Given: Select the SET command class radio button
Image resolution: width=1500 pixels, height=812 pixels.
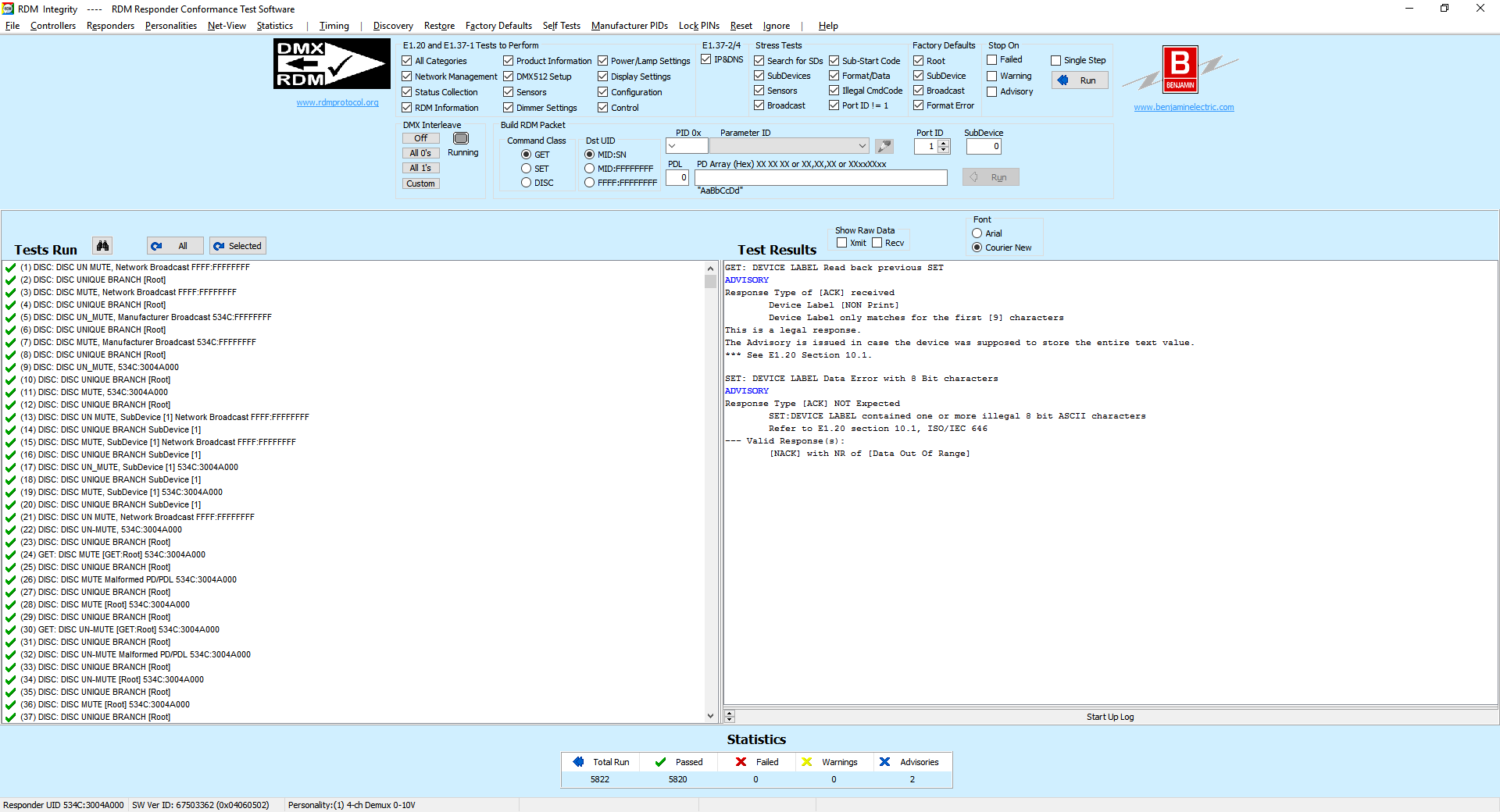Looking at the screenshot, I should (x=527, y=169).
